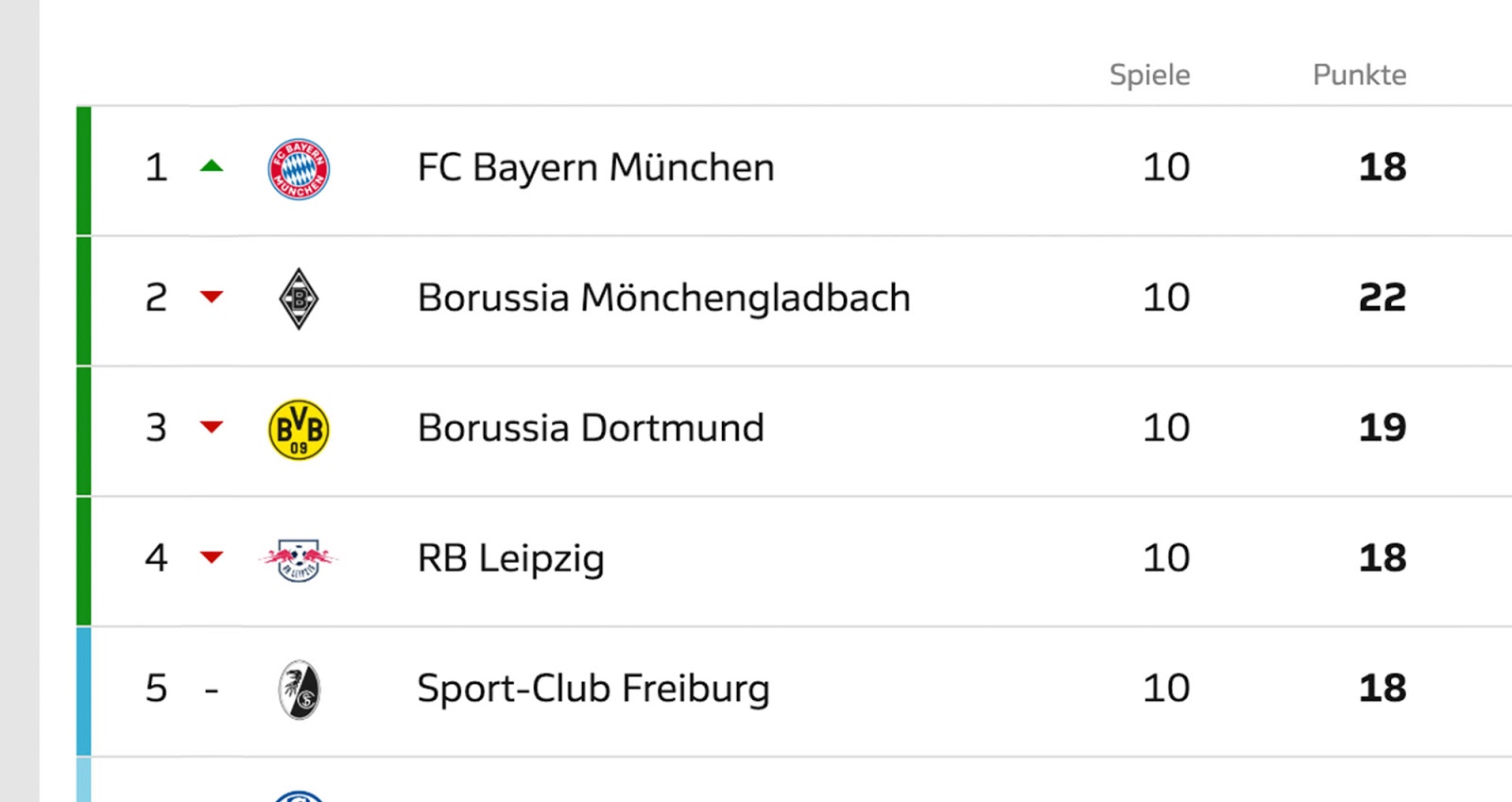Click the FC Bayern München club logo
The image size is (1512, 802).
coord(299,169)
